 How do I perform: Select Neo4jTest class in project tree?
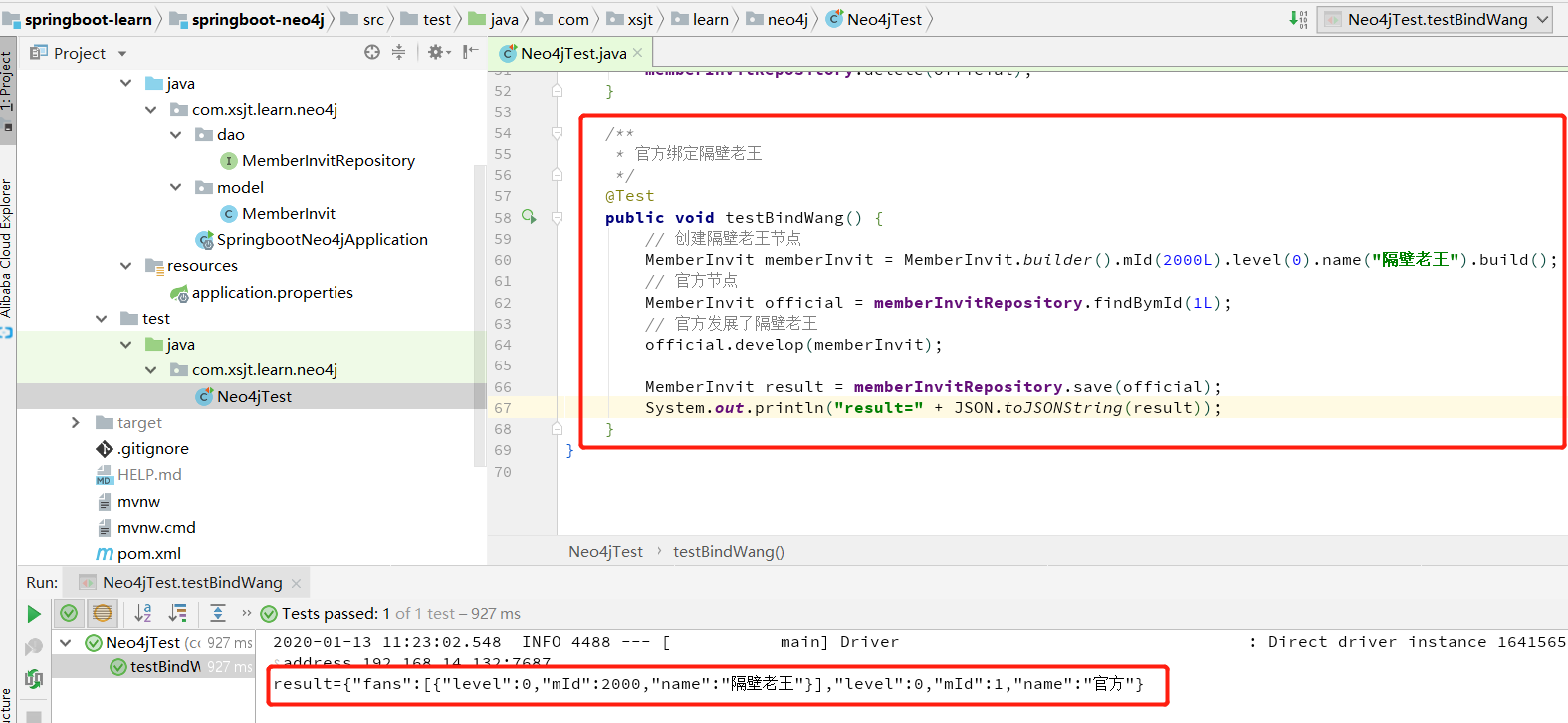244,396
